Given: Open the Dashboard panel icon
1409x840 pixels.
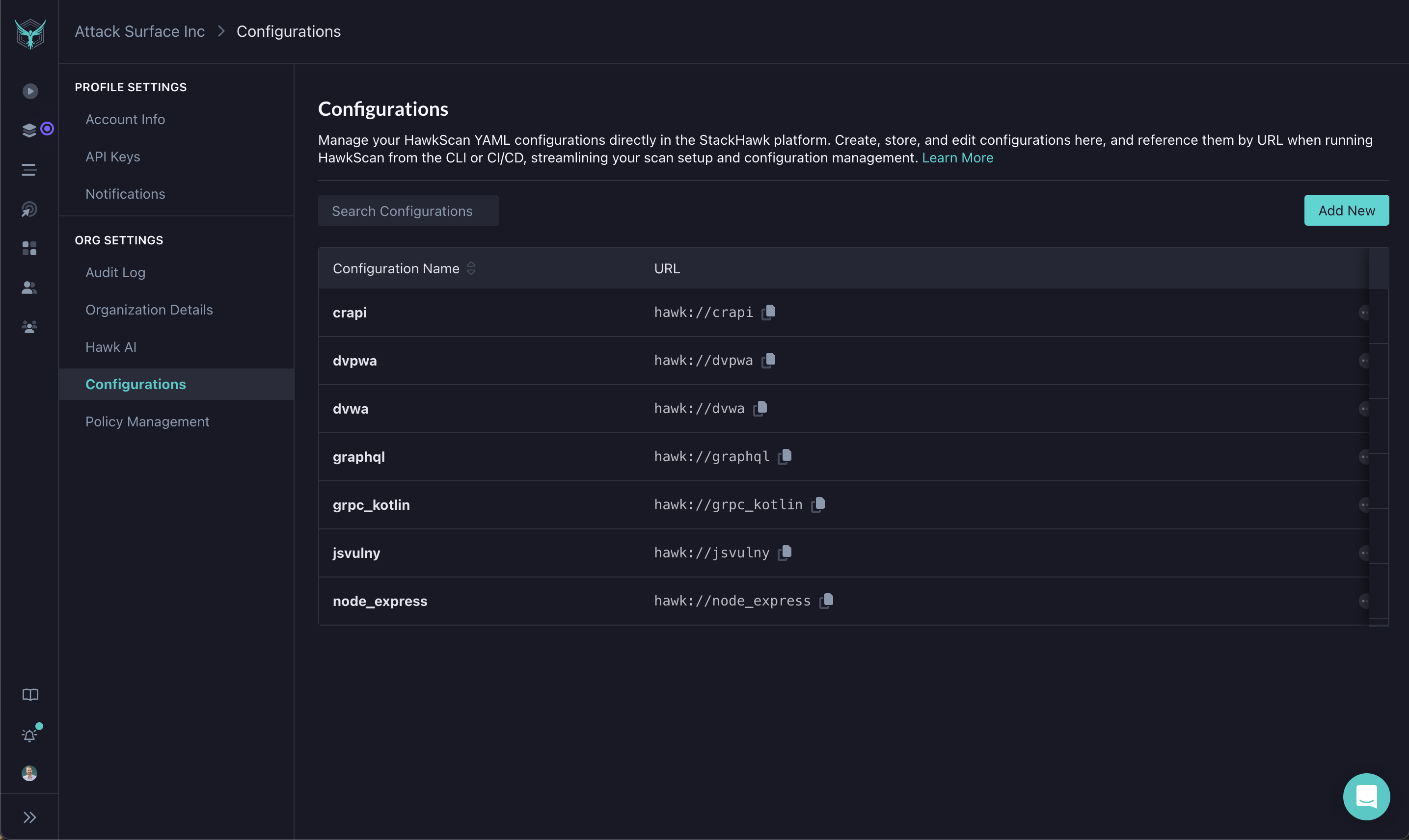Looking at the screenshot, I should (x=29, y=249).
